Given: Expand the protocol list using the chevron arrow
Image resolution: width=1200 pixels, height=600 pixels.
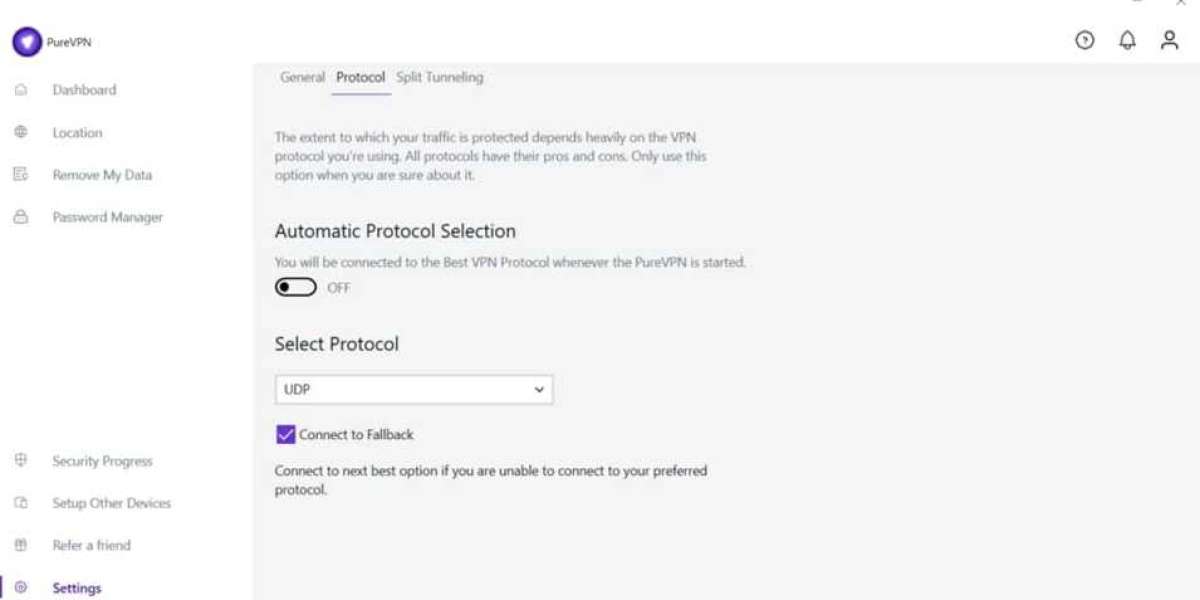Looking at the screenshot, I should [539, 390].
